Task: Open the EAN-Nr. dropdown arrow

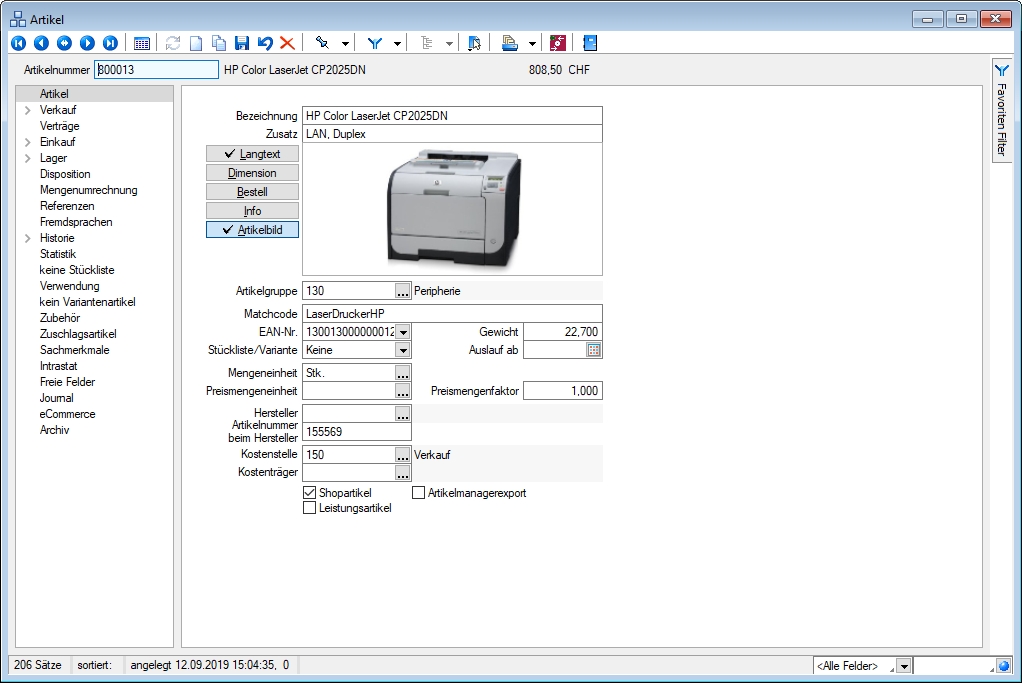Action: click(x=402, y=332)
